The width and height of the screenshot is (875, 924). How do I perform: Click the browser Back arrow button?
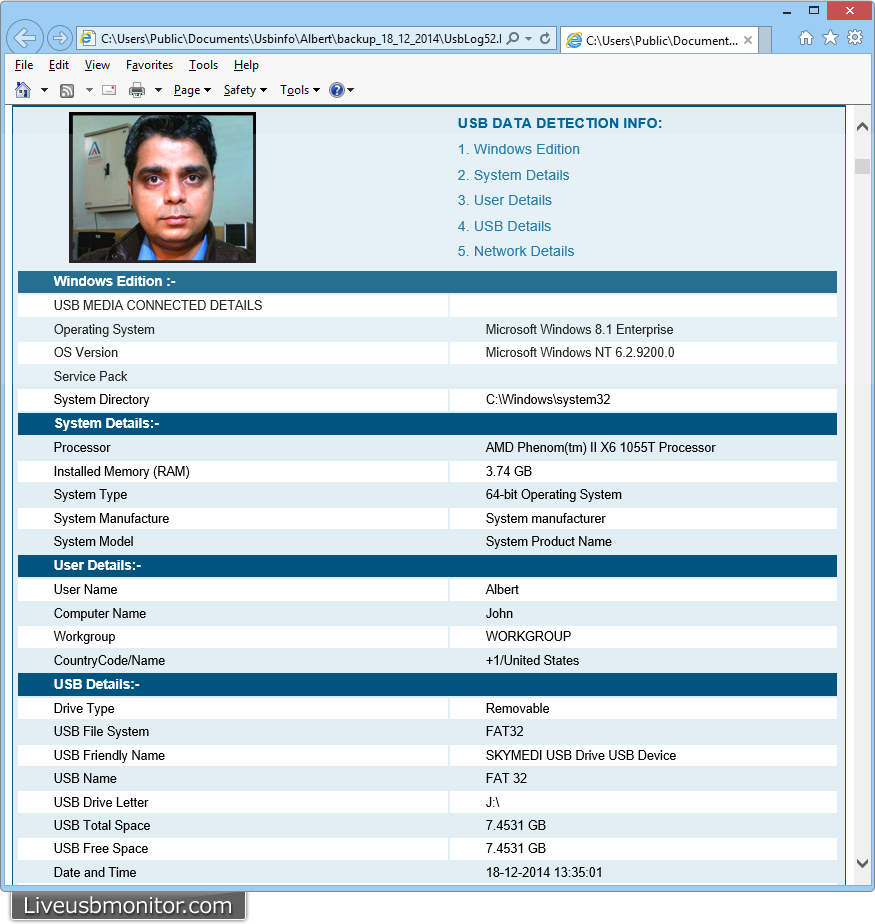25,38
